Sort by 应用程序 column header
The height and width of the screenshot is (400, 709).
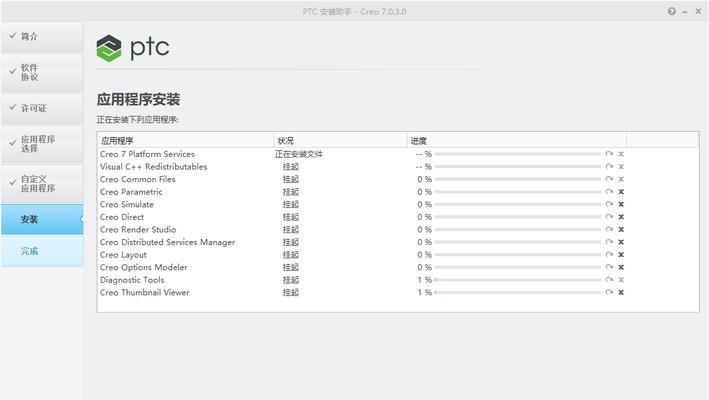185,141
